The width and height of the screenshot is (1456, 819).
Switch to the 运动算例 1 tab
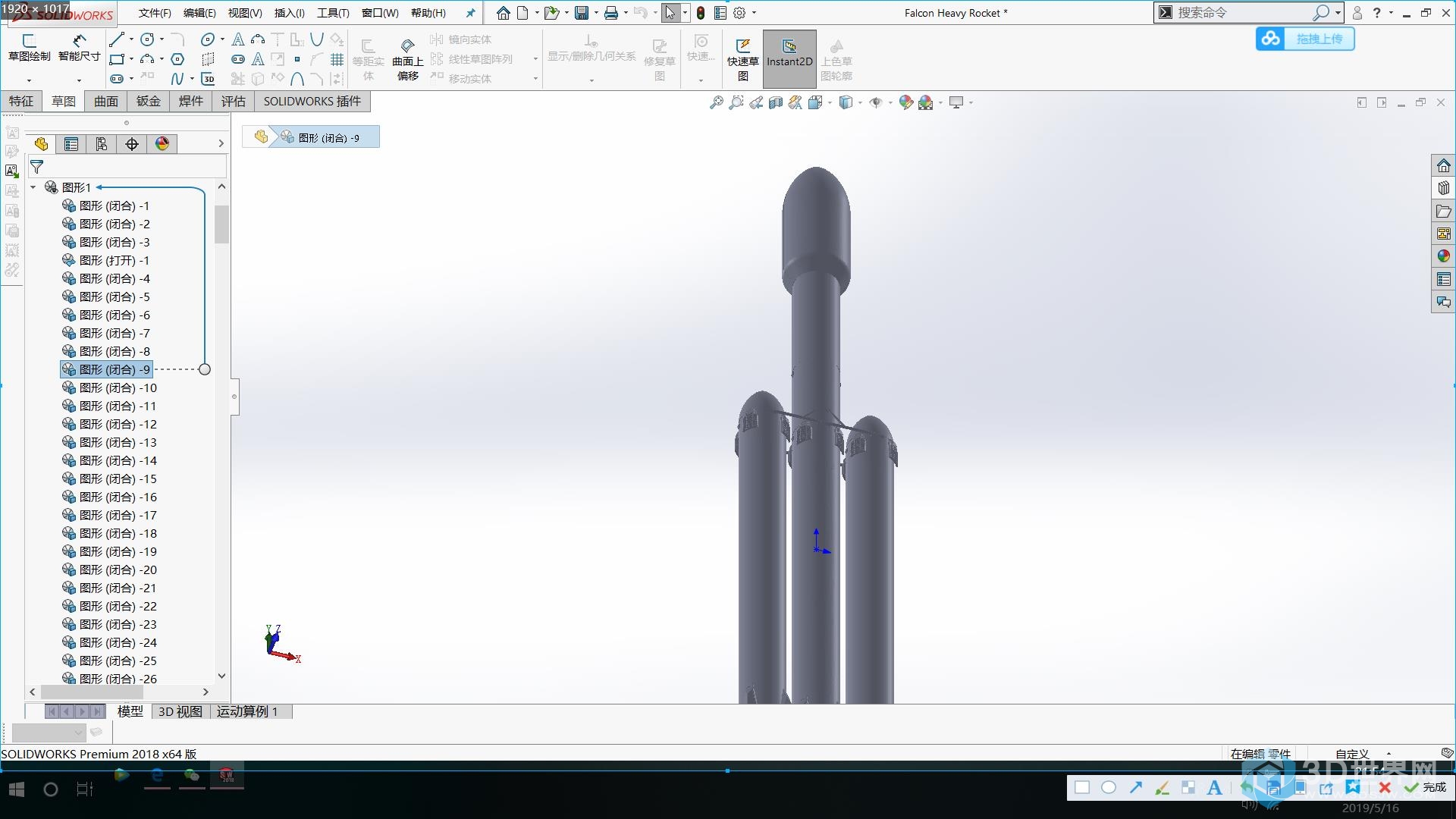(x=247, y=711)
